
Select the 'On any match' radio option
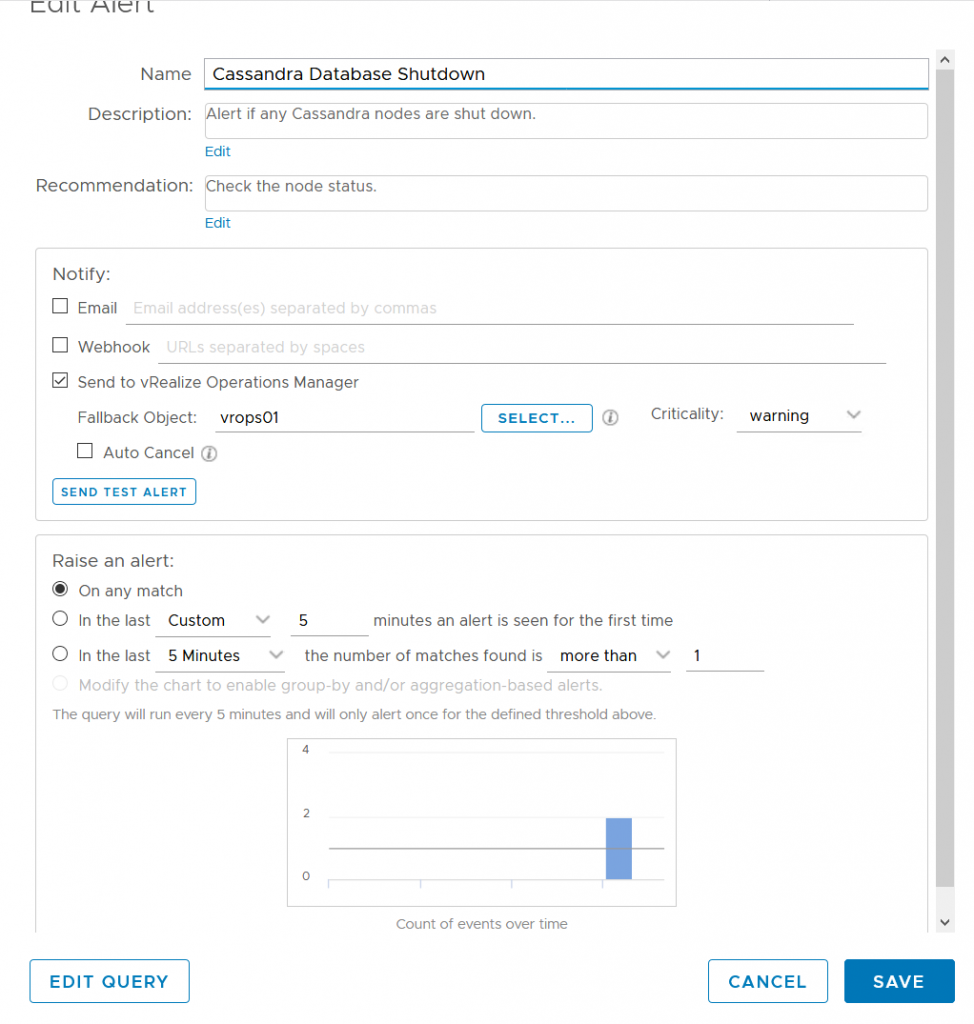60,590
